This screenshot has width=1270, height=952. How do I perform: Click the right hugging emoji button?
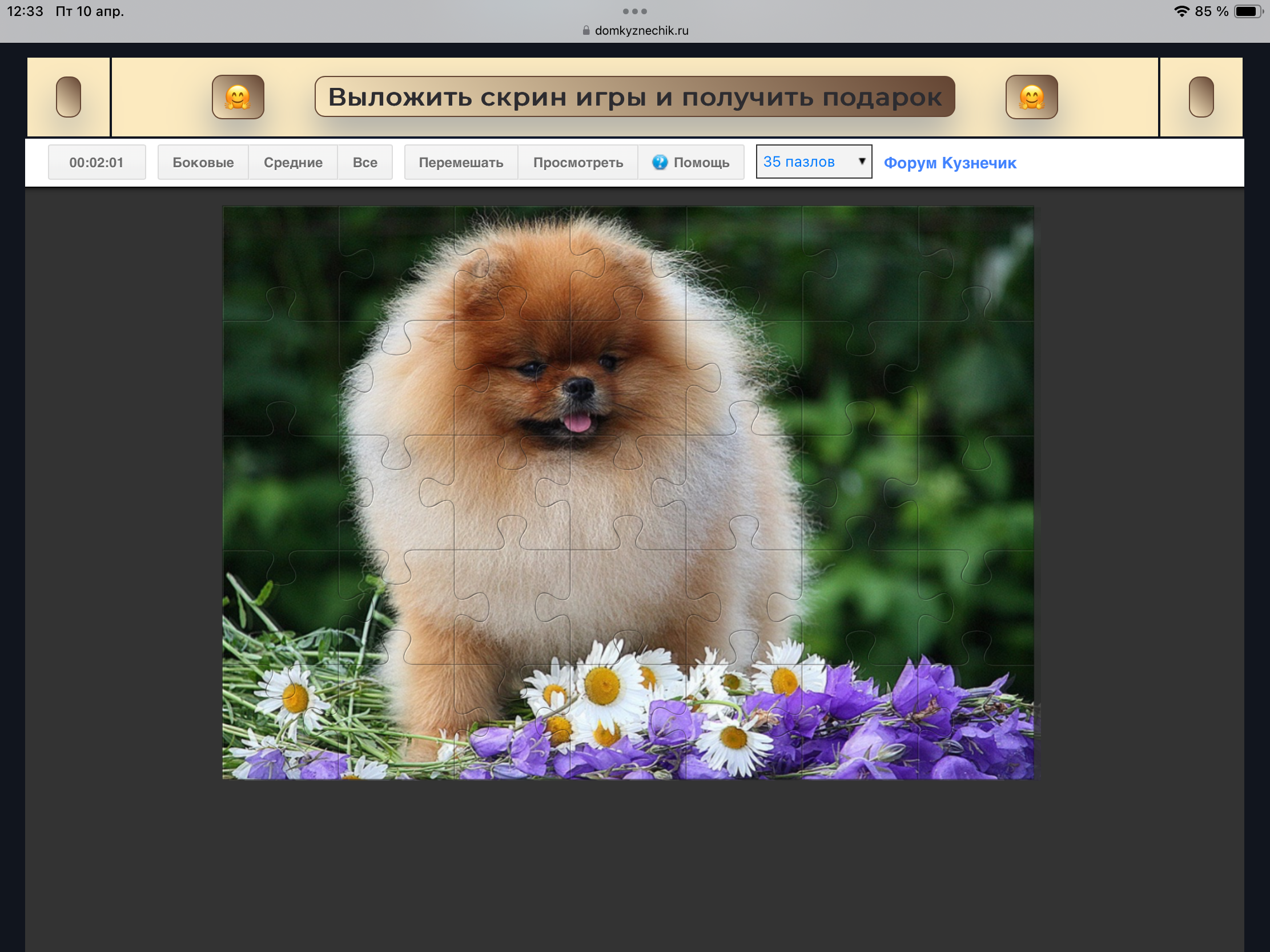[x=1031, y=97]
